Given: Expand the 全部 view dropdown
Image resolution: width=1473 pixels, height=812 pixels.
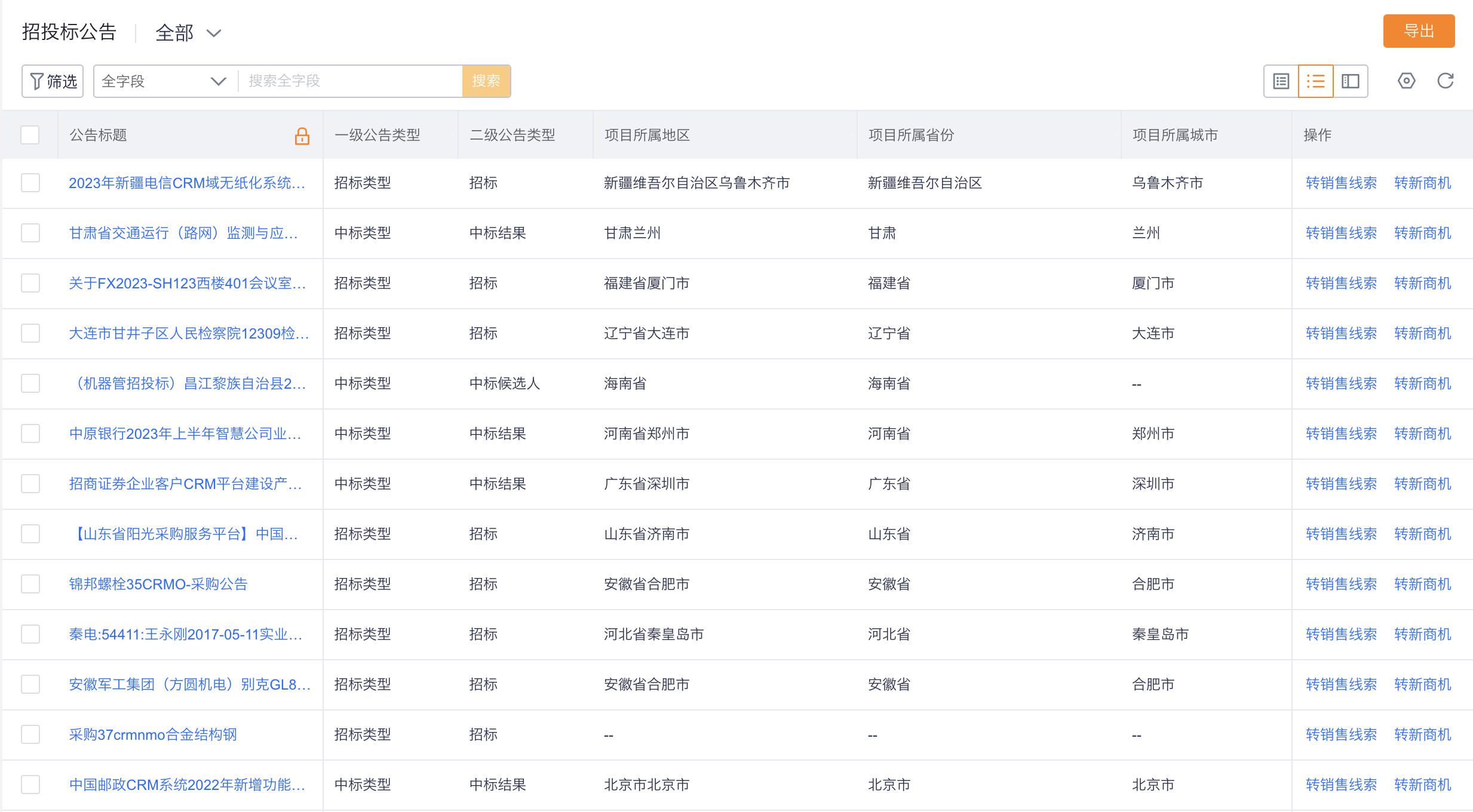Looking at the screenshot, I should [188, 33].
